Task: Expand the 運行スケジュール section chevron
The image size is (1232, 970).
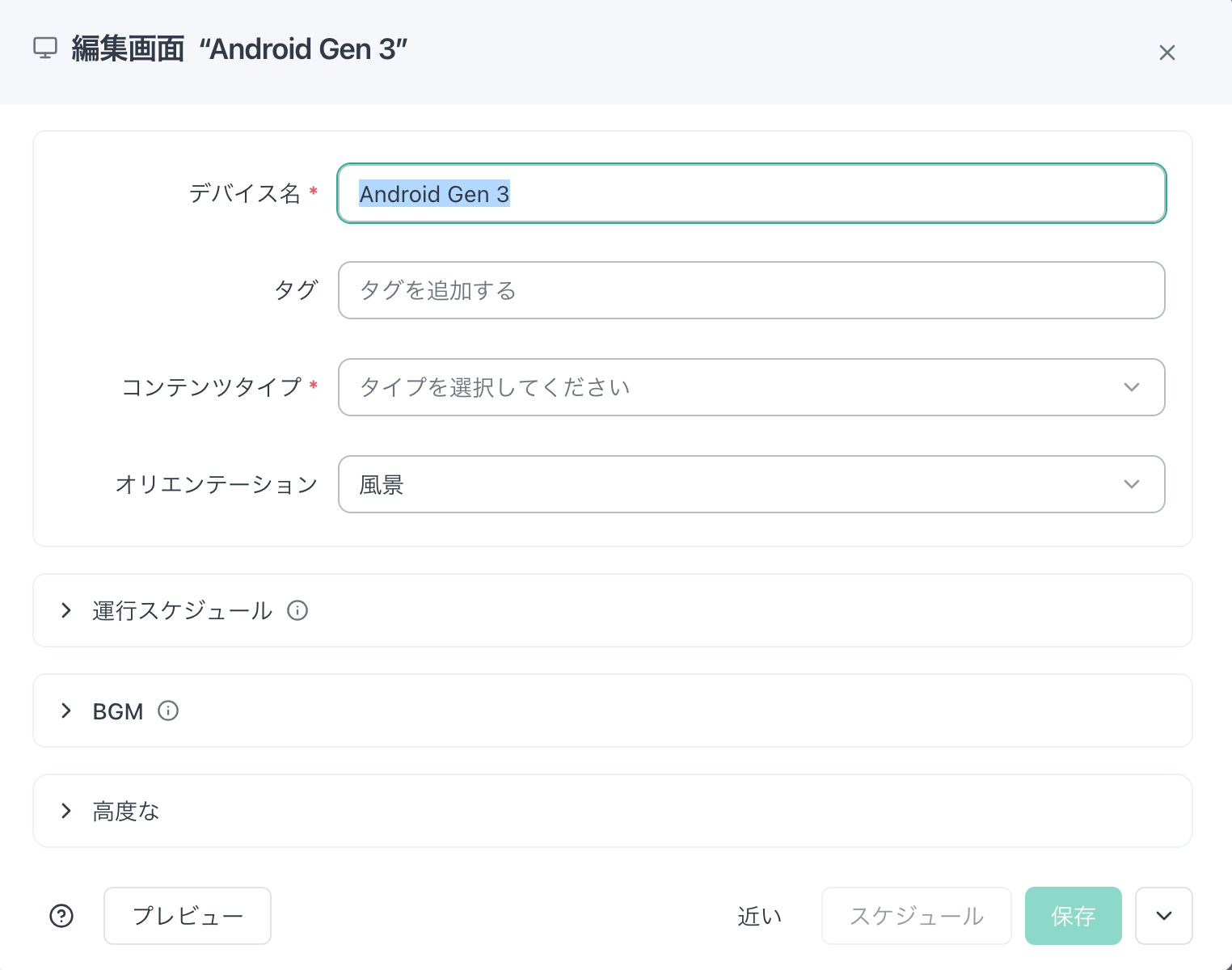Action: click(x=66, y=610)
